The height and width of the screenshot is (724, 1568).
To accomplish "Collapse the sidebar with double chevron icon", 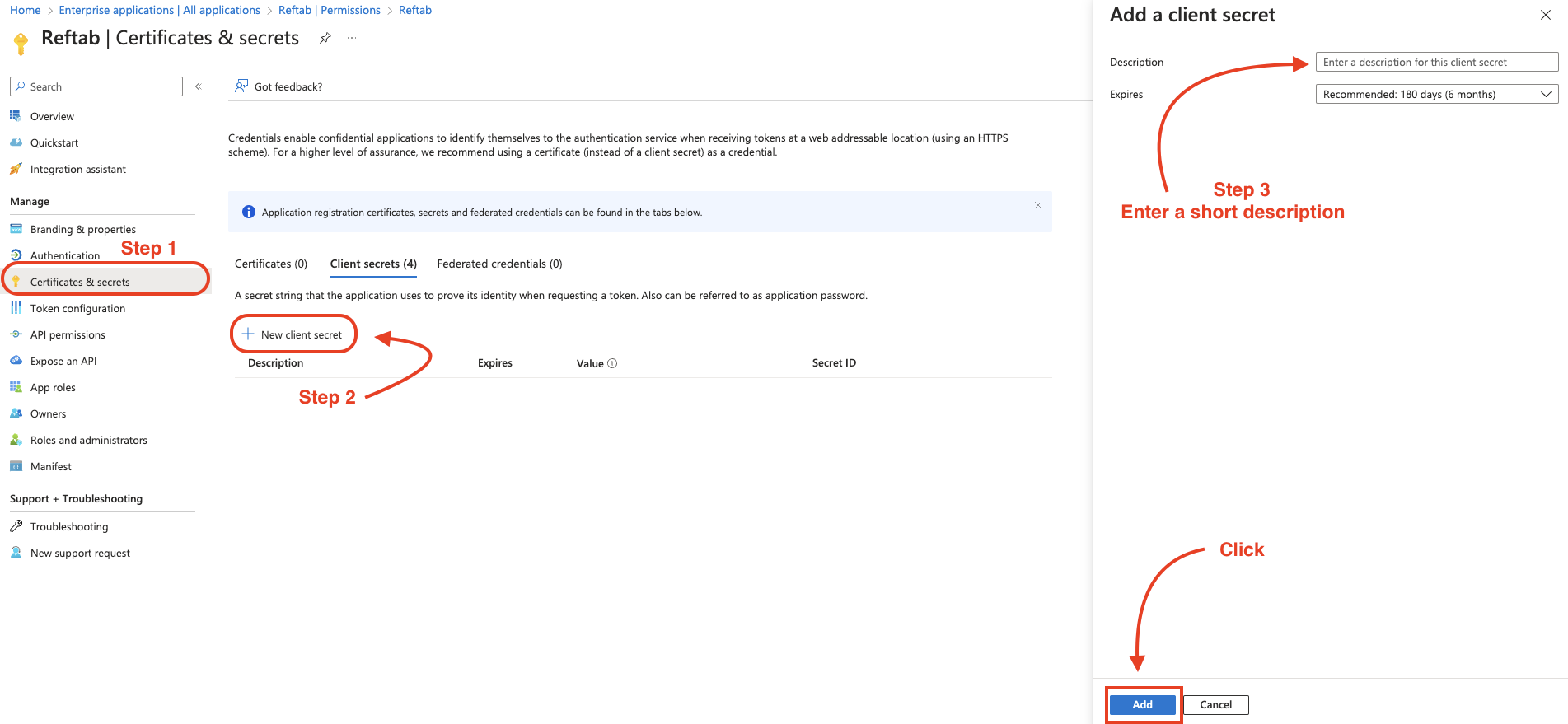I will (x=199, y=86).
